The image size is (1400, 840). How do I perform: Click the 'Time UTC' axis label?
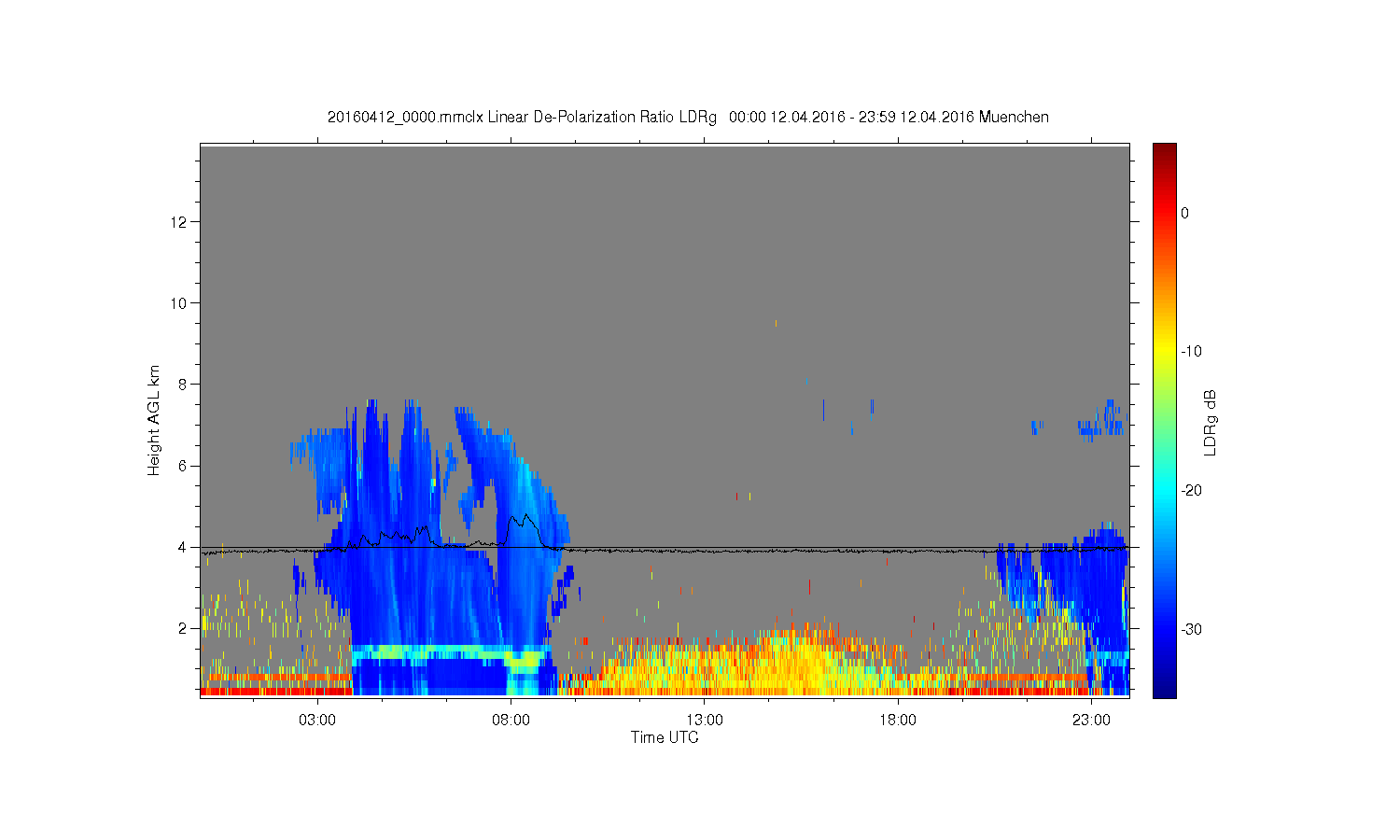[x=665, y=737]
